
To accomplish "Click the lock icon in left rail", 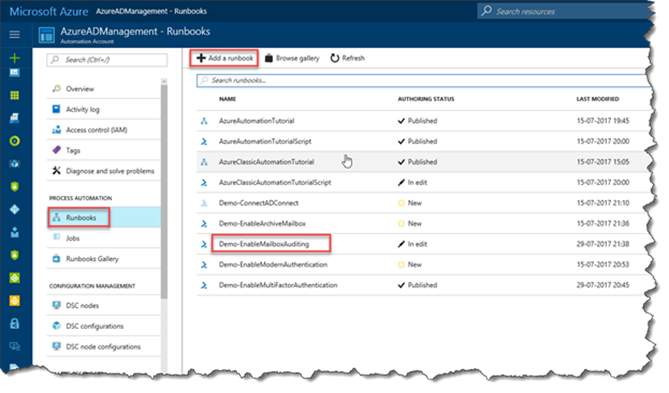I will (x=15, y=323).
